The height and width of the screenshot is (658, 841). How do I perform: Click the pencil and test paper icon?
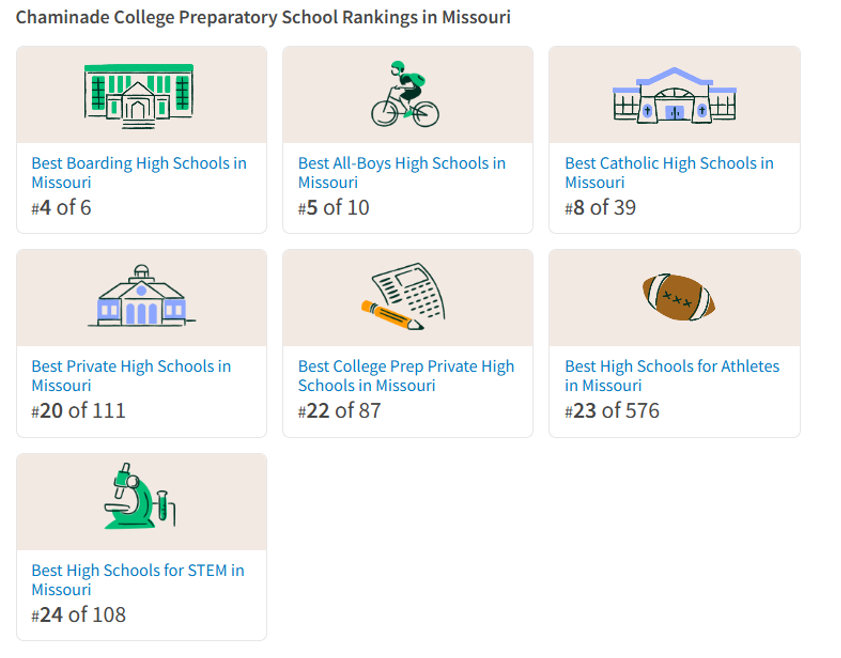point(404,298)
